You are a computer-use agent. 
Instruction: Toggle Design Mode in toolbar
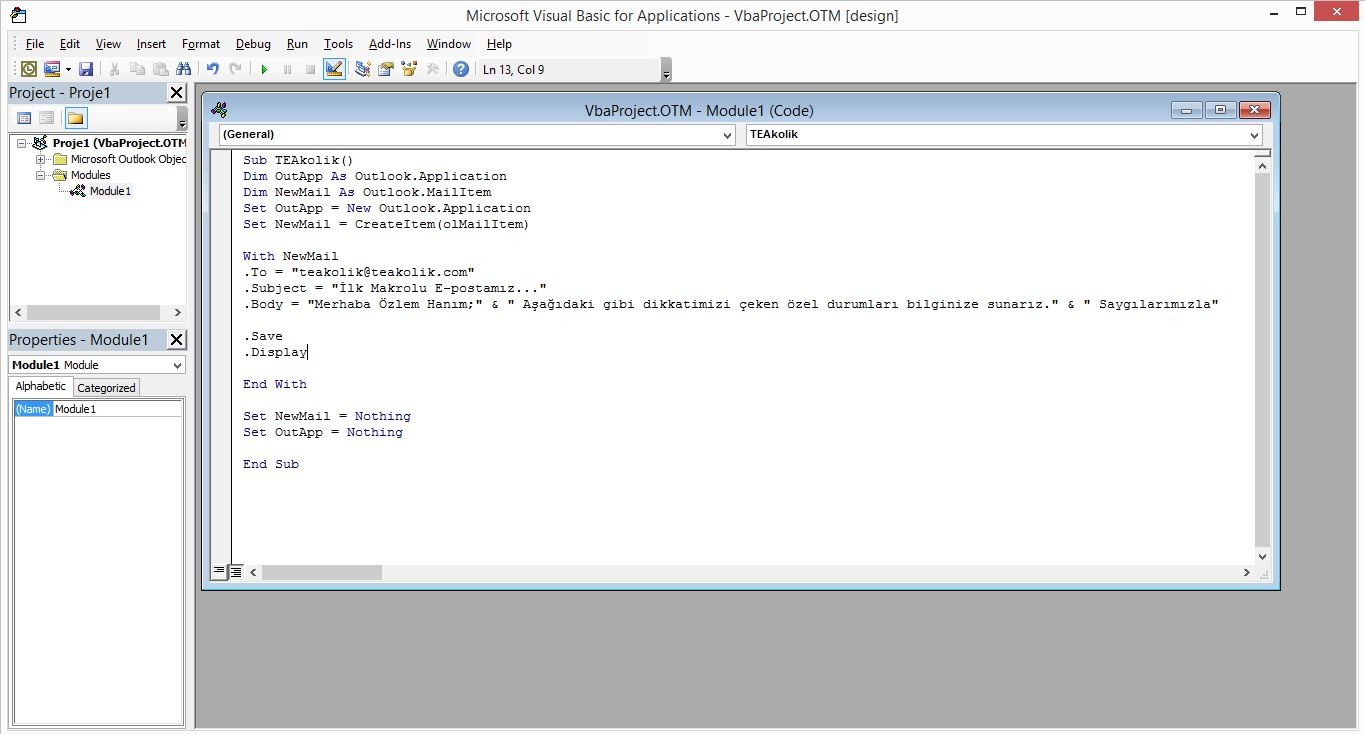[334, 69]
